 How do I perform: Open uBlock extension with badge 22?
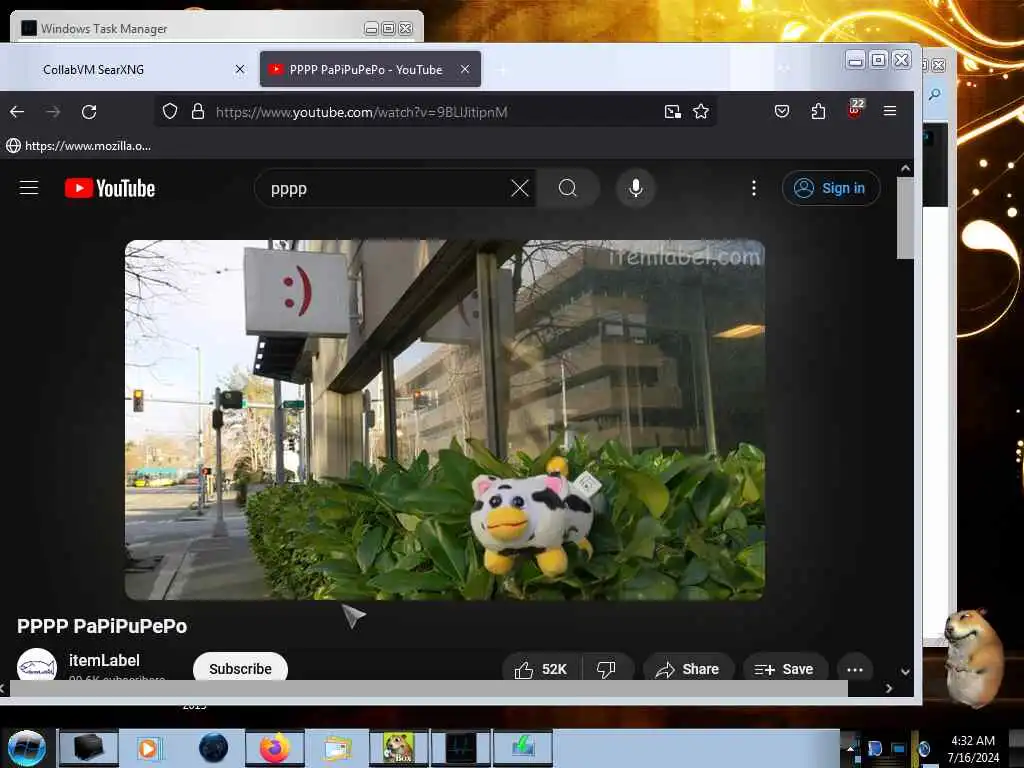(x=855, y=110)
